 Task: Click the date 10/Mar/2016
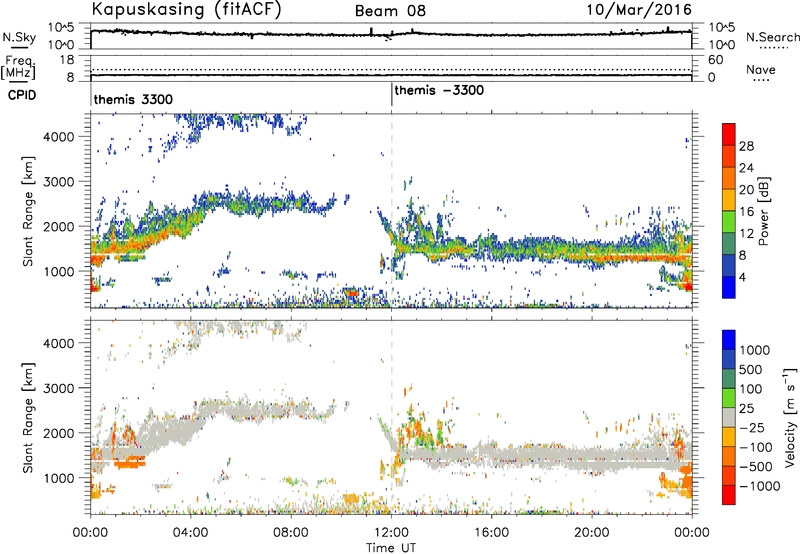pyautogui.click(x=639, y=10)
